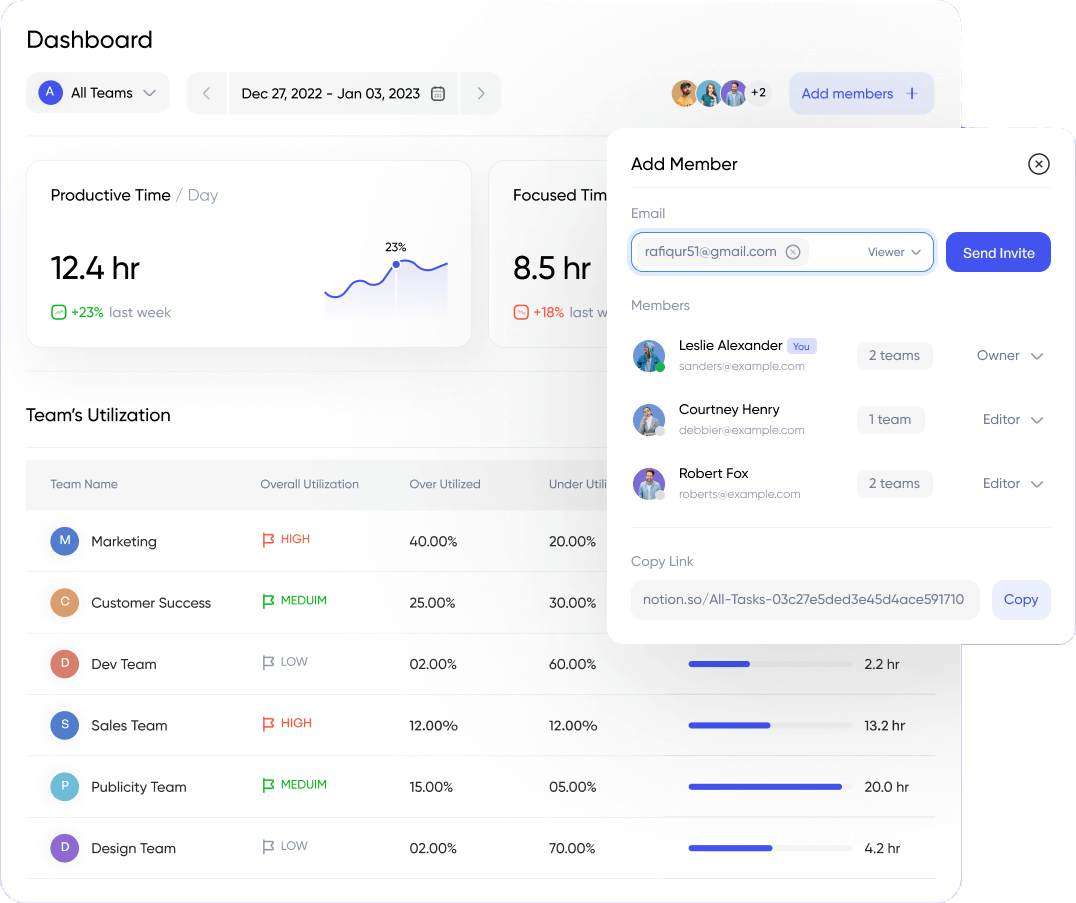Screen dimensions: 1076x903
Task: Open the Viewer role dropdown
Action: point(894,252)
